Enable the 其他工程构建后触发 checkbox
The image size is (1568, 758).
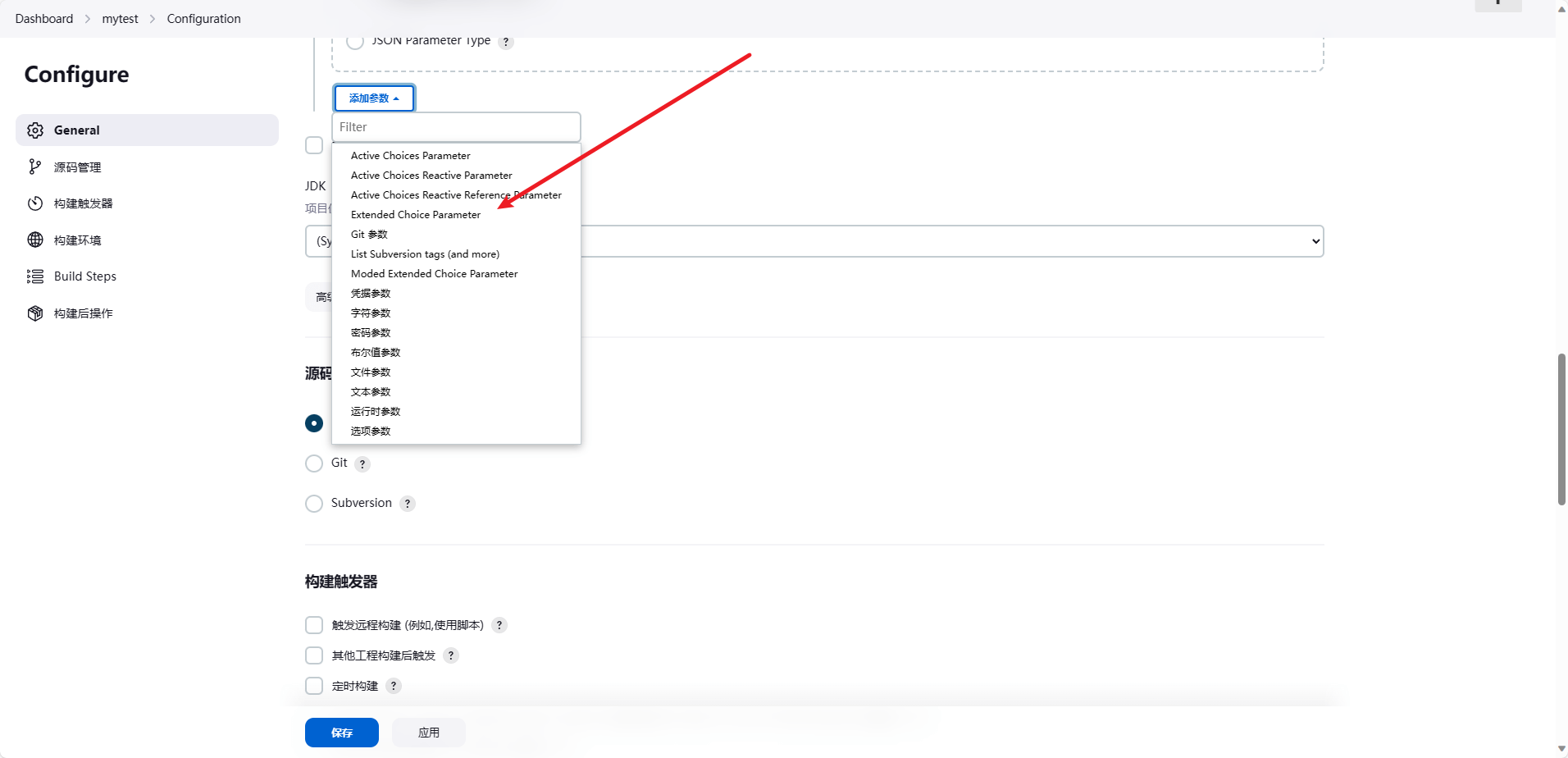[x=313, y=655]
